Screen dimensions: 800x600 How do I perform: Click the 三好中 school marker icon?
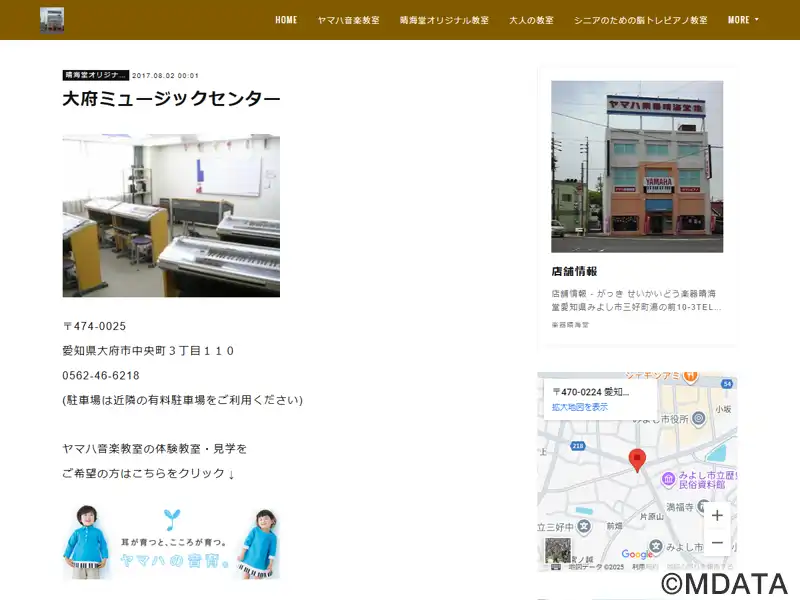(584, 527)
